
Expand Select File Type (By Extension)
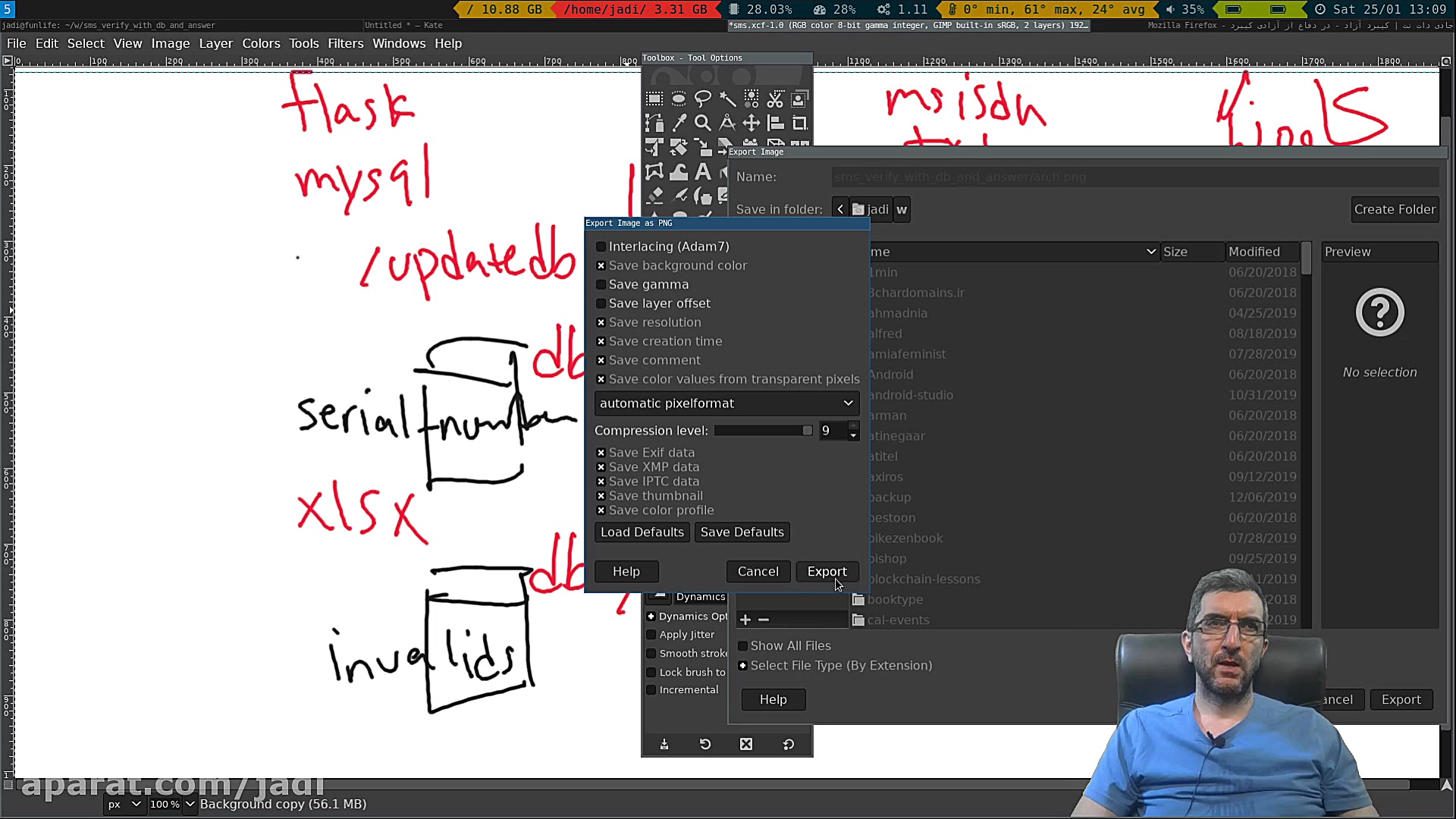743,666
